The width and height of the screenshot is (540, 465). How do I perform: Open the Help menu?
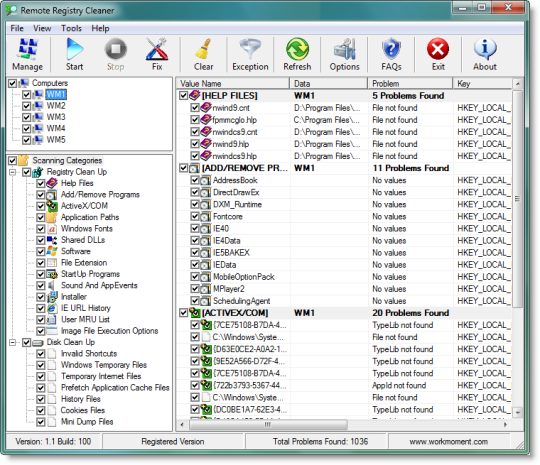tap(100, 28)
